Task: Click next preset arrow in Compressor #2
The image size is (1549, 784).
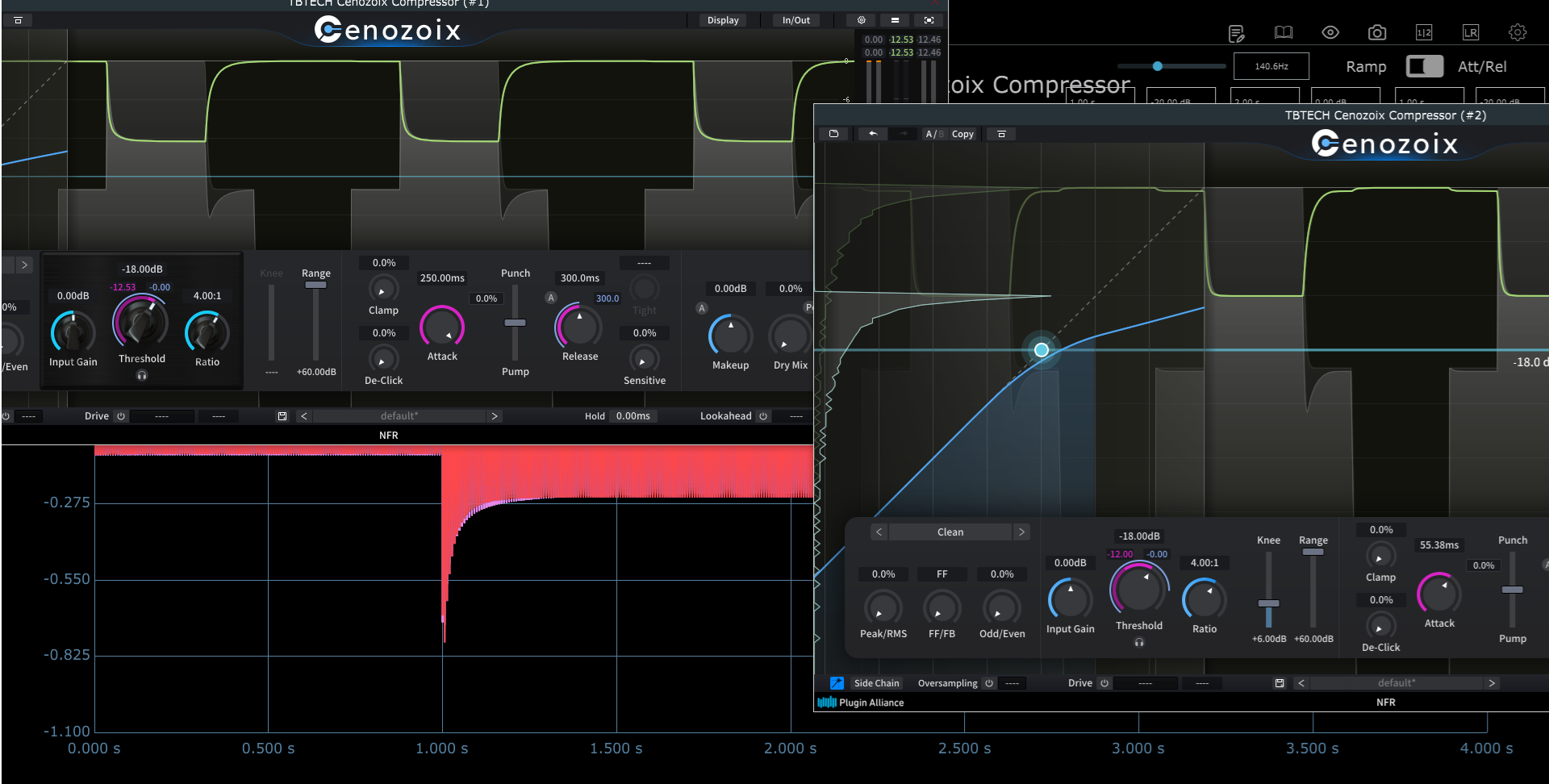Action: (1492, 683)
